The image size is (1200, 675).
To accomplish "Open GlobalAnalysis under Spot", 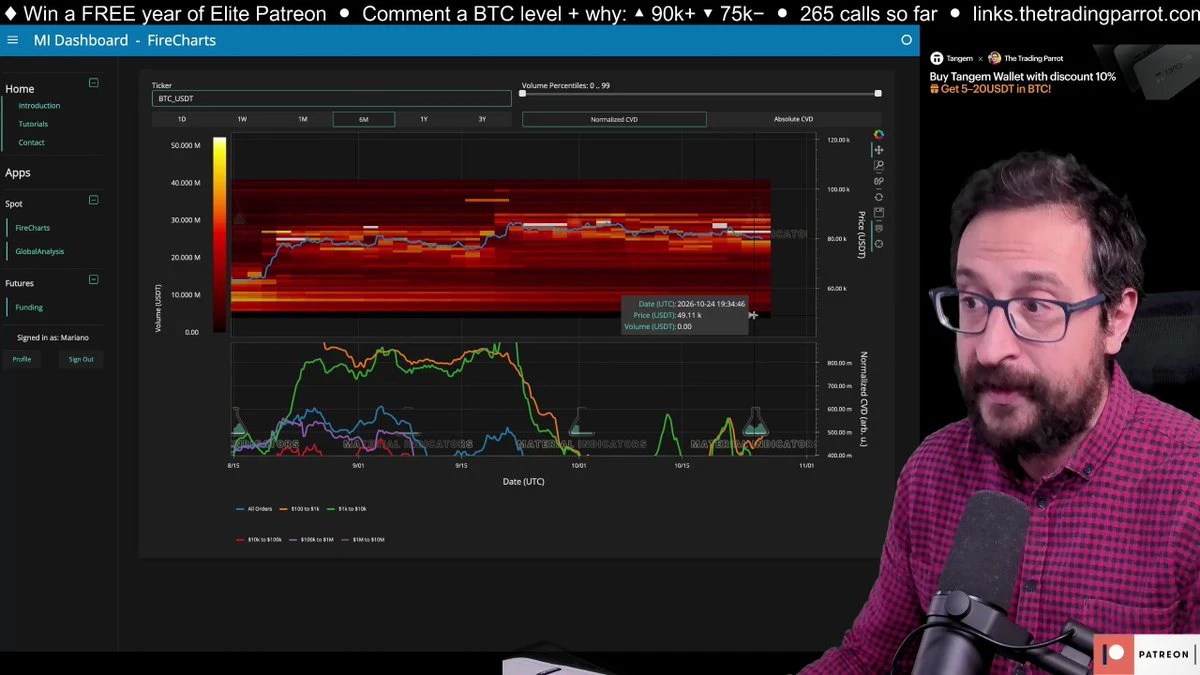I will tap(40, 252).
